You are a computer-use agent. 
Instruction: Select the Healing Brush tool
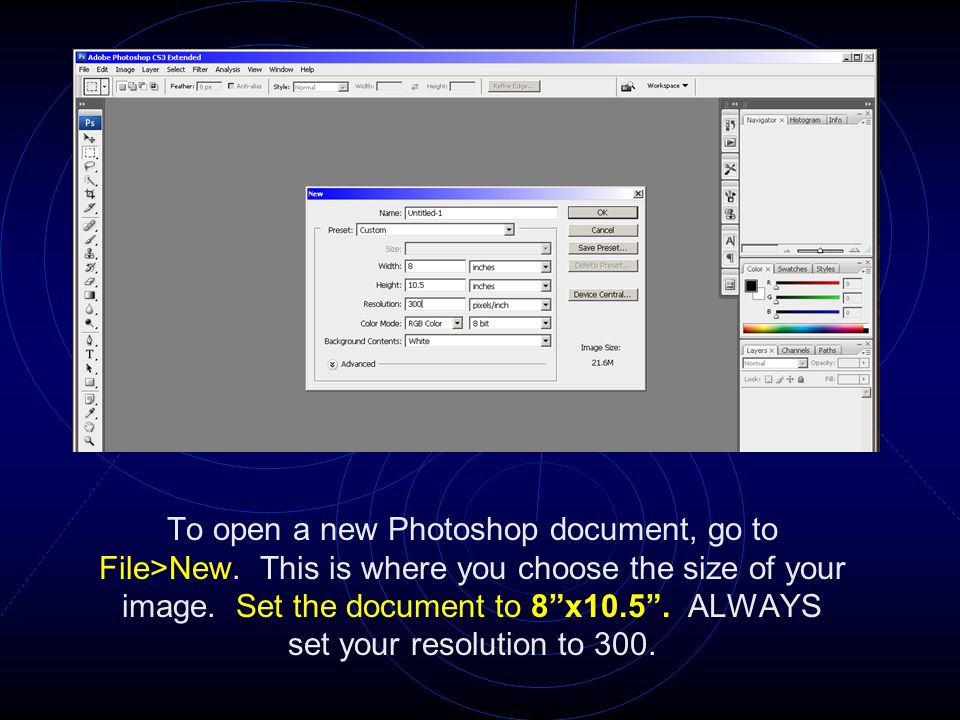[x=89, y=225]
